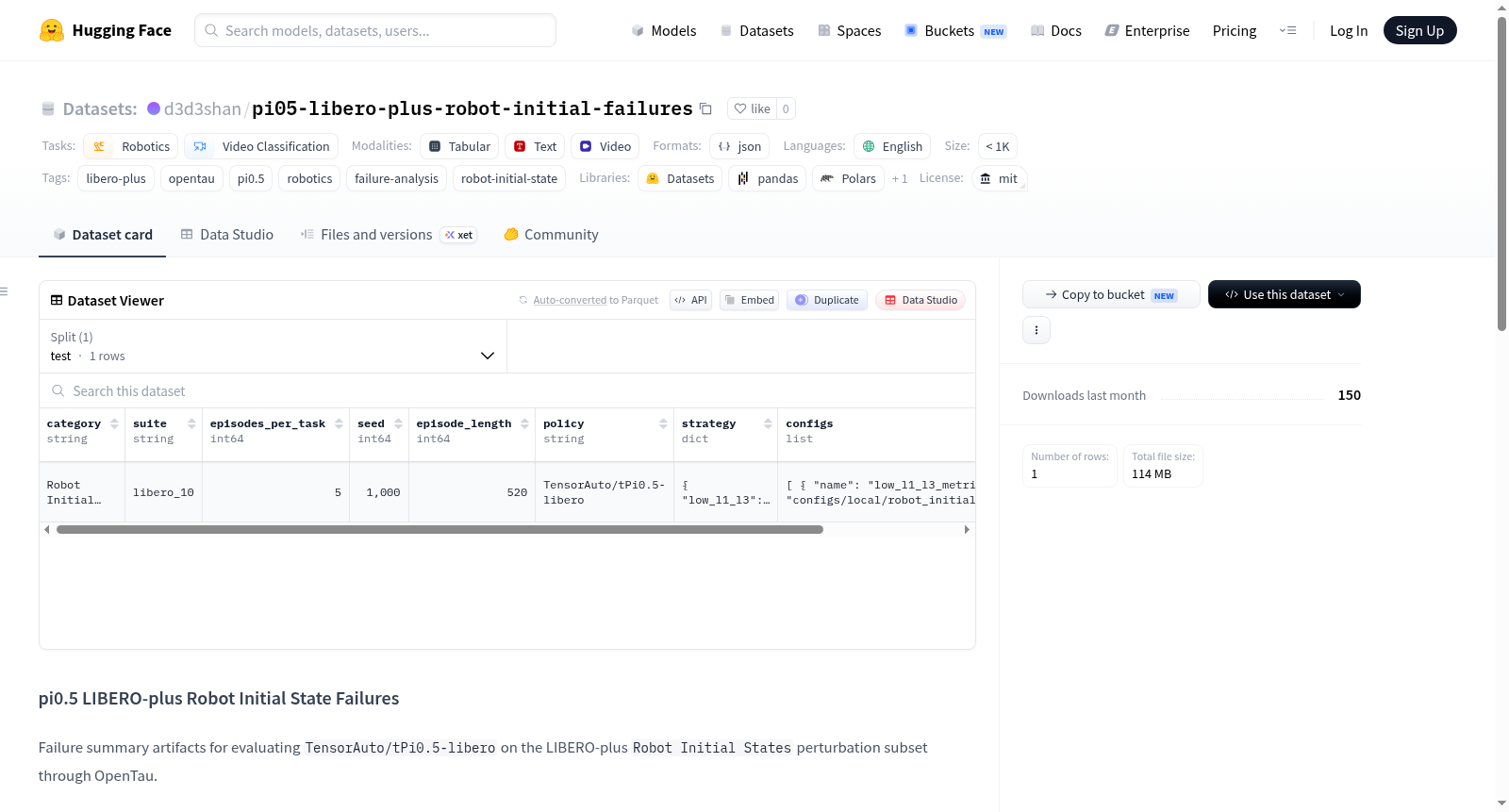Viewport: 1509px width, 812px height.
Task: Open the Dataset card tab
Action: point(102,234)
